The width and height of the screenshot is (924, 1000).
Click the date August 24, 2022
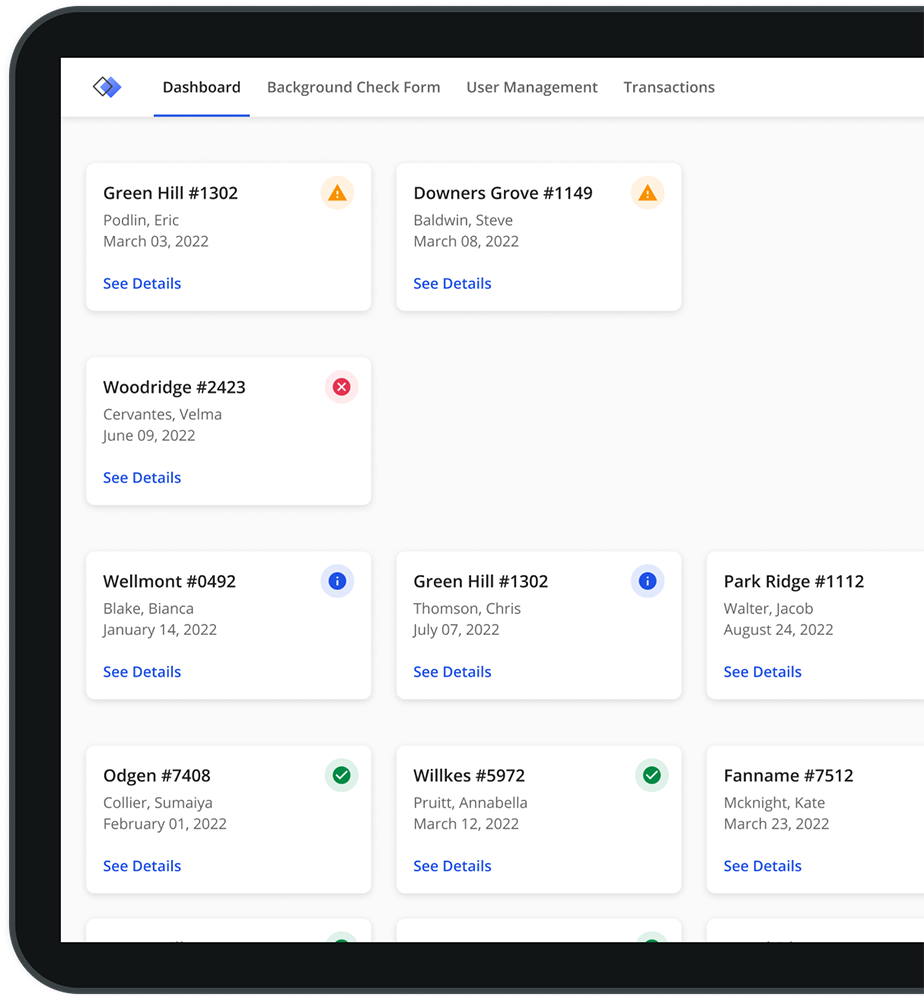pos(779,629)
